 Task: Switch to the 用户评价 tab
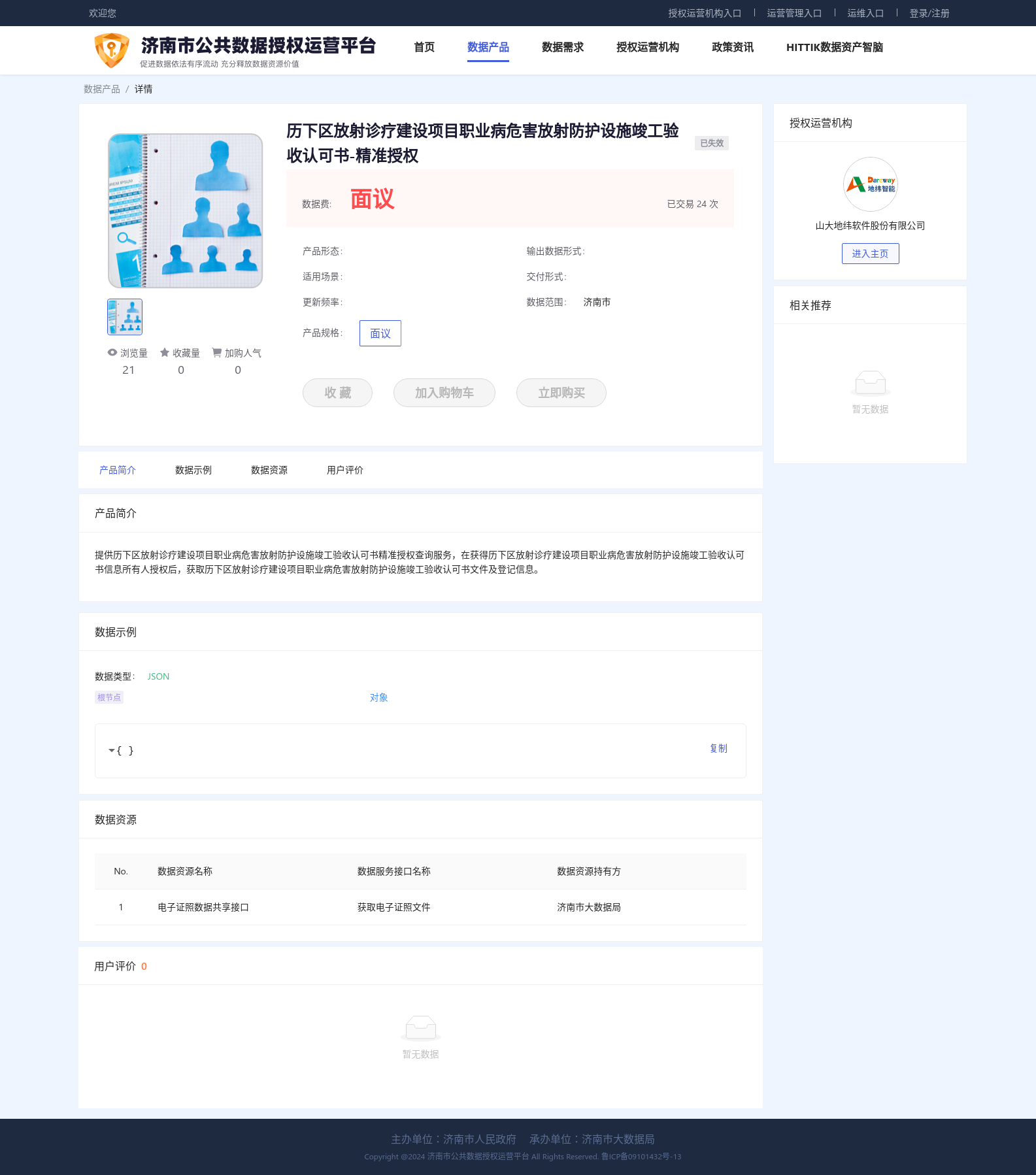tap(345, 470)
